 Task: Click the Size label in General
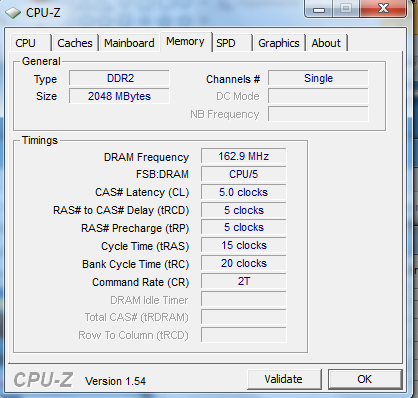(46, 96)
